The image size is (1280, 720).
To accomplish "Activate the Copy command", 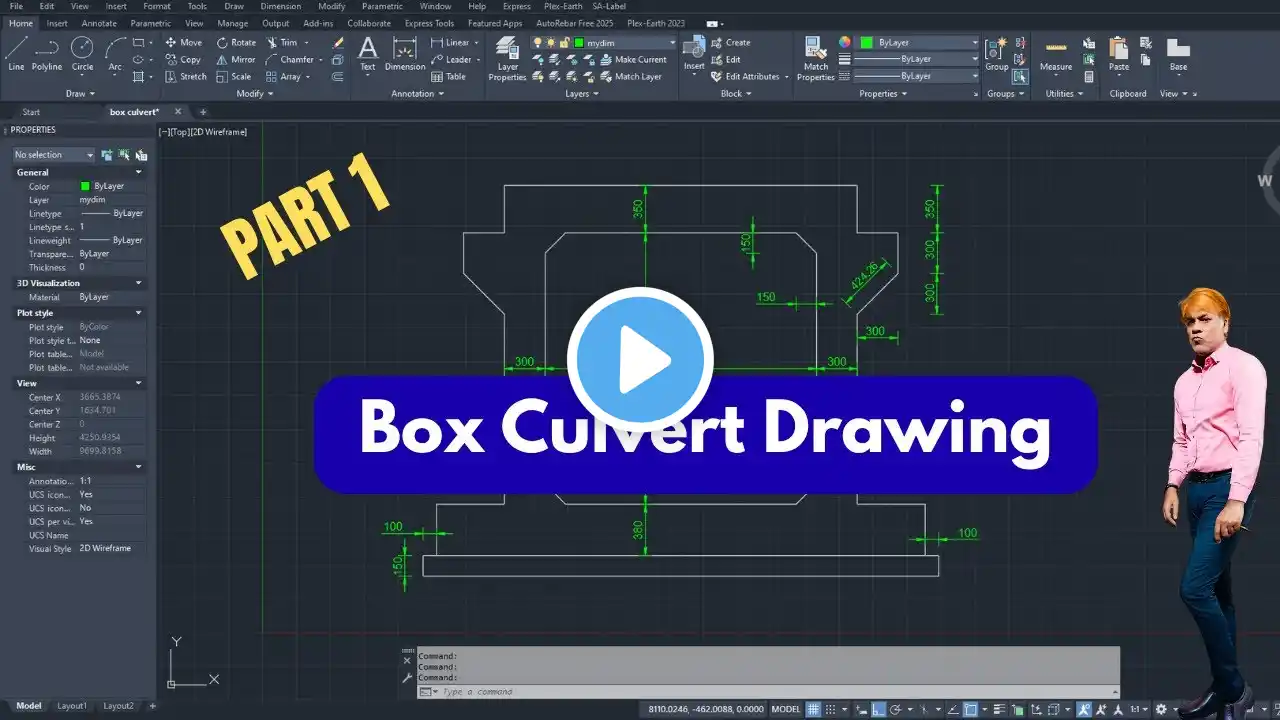I will tap(183, 59).
